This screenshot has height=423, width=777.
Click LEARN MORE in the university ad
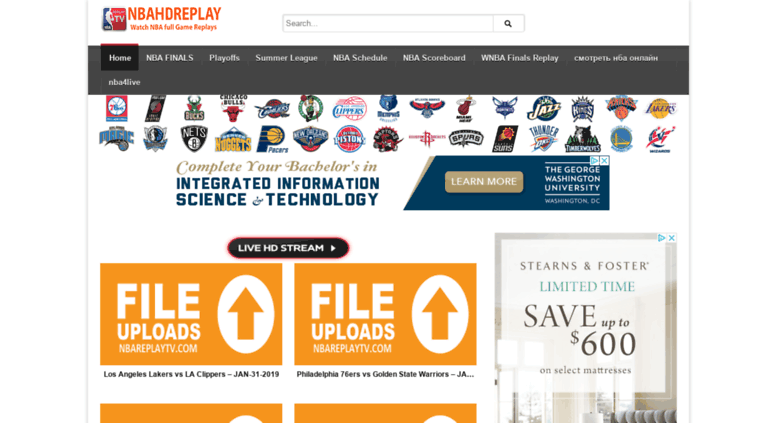(484, 182)
